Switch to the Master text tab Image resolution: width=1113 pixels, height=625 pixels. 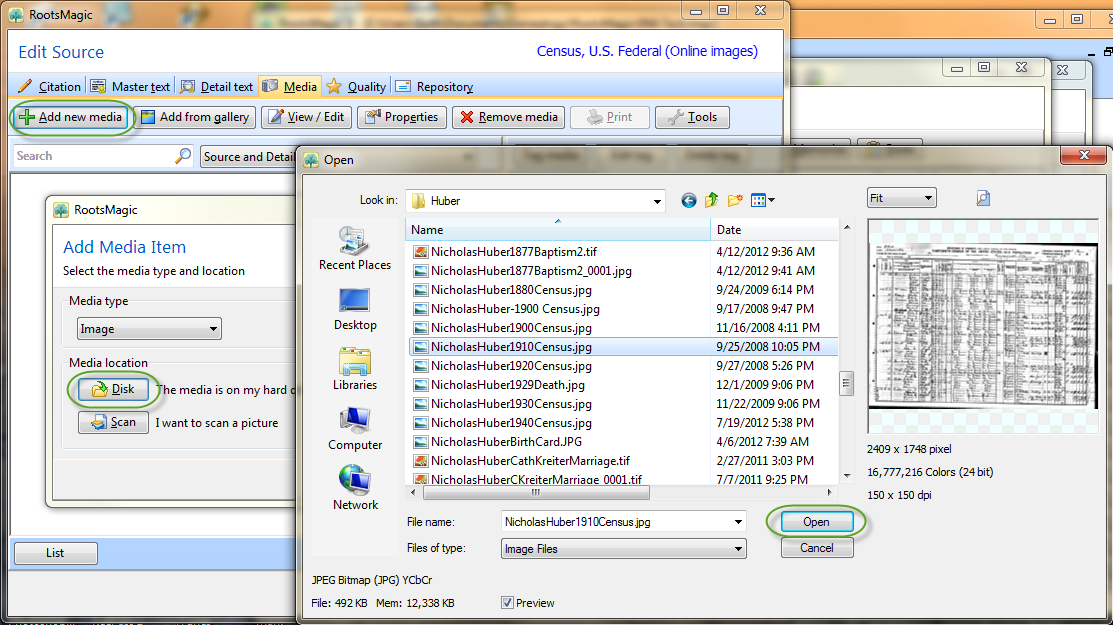coord(131,87)
